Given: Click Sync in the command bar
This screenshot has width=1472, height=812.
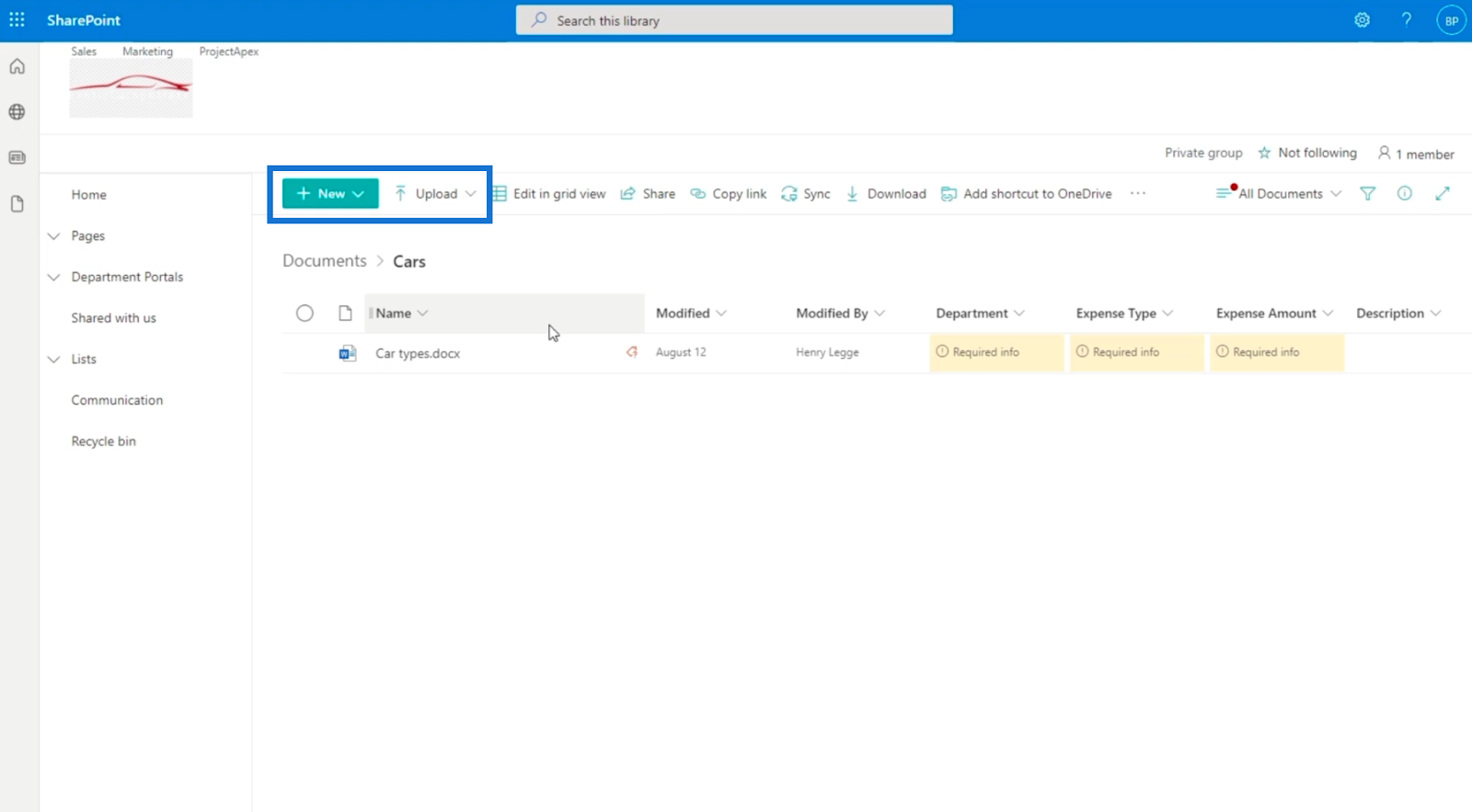Looking at the screenshot, I should (x=806, y=193).
